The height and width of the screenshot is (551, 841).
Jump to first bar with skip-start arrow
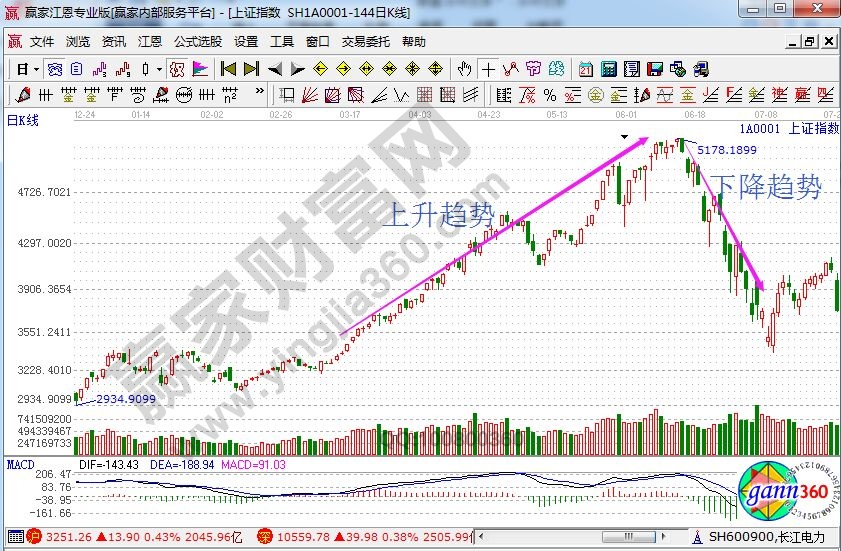tap(228, 69)
